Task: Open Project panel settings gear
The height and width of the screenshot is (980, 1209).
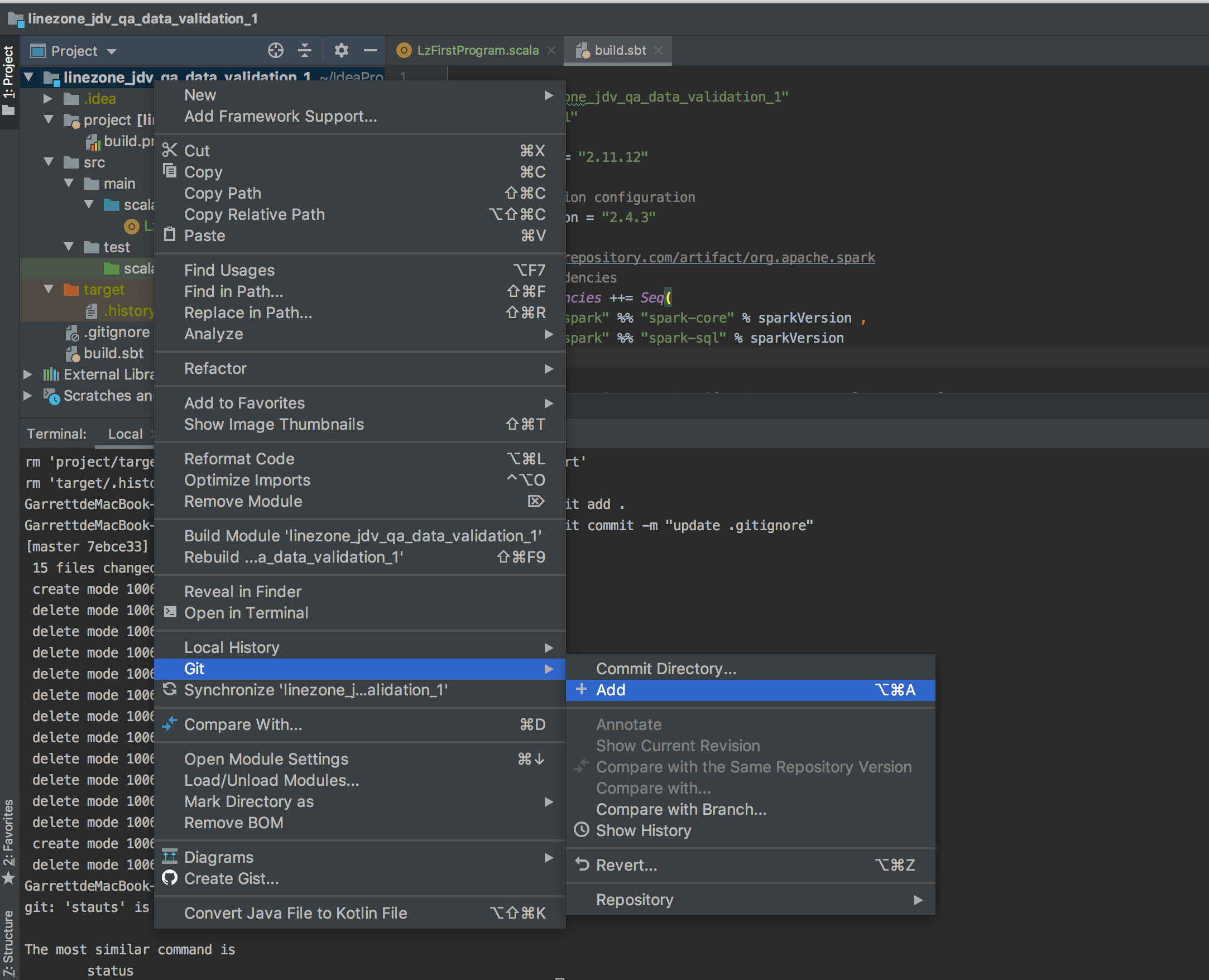Action: pos(341,51)
